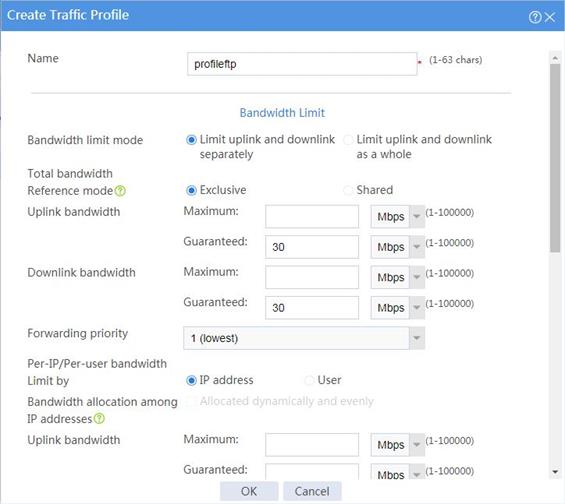Viewport: 565px width, 504px height.
Task: Click the dialog vertical scrollbar thumb
Action: pos(555,159)
